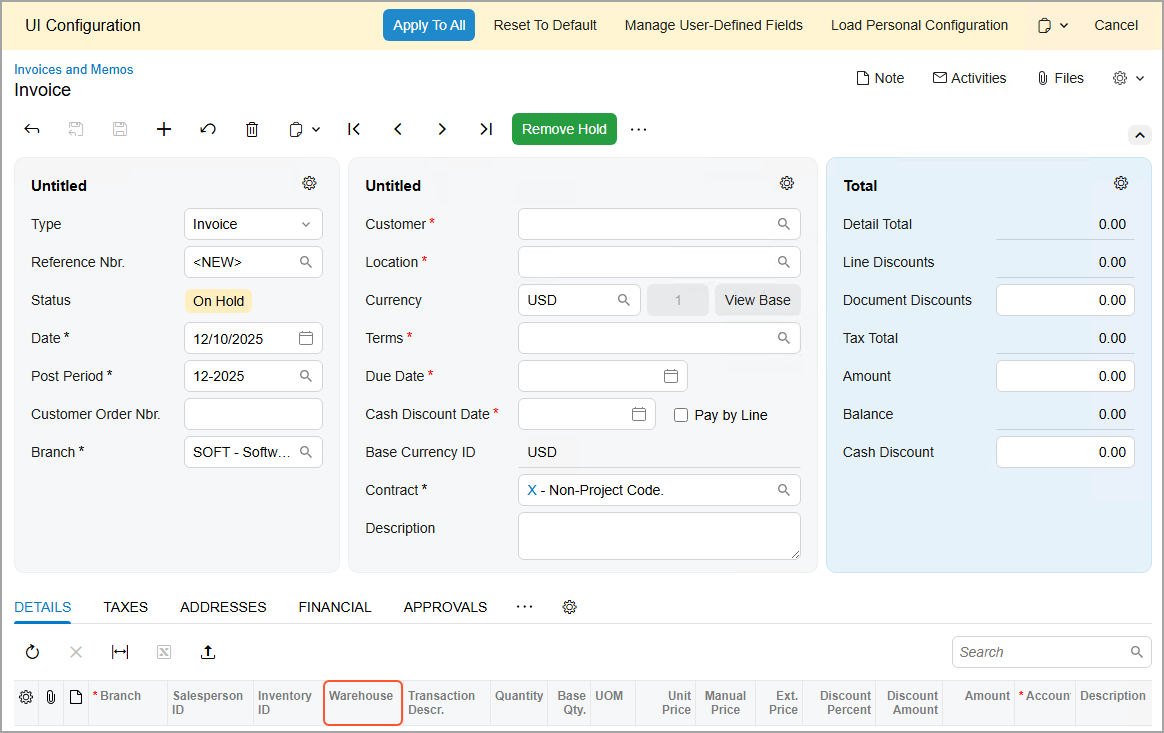This screenshot has height=733, width=1164.
Task: Add a new record with plus icon
Action: [x=164, y=129]
